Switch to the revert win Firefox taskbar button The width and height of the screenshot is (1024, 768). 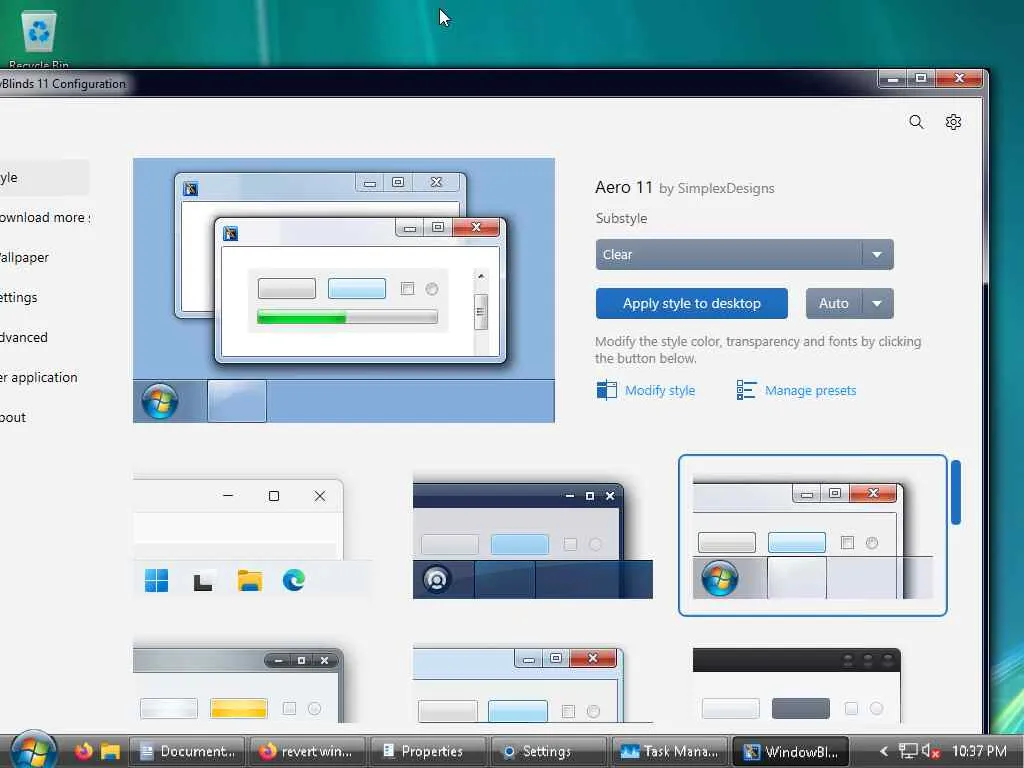(x=307, y=752)
